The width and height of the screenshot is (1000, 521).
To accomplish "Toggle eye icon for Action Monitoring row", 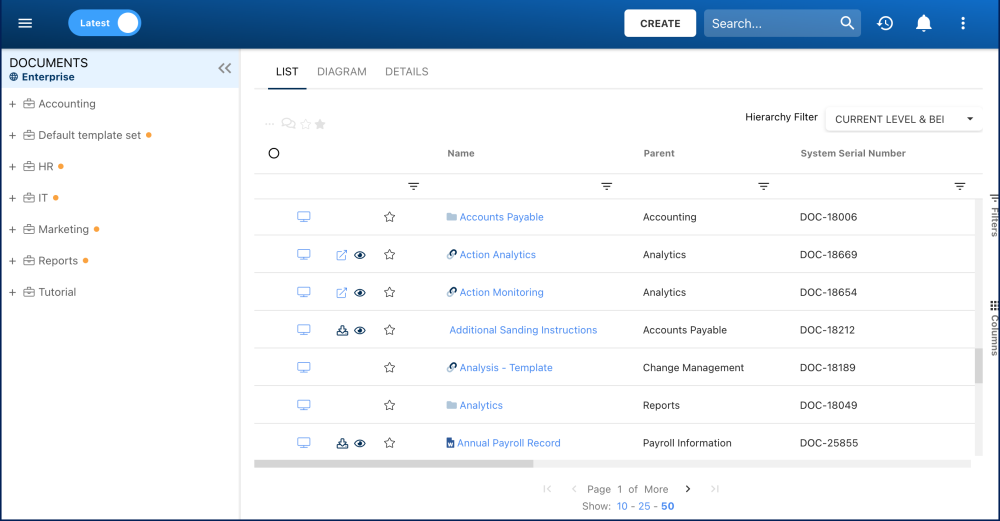I will point(360,293).
